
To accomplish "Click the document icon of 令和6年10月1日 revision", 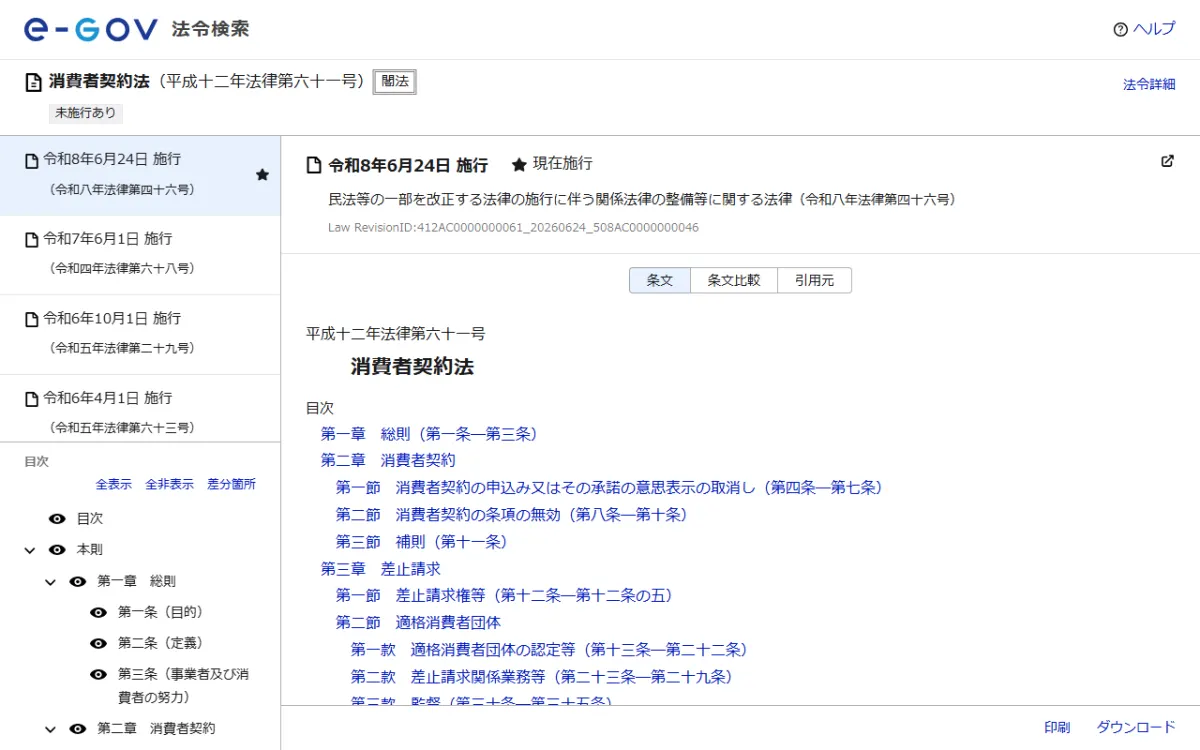I will [31, 319].
